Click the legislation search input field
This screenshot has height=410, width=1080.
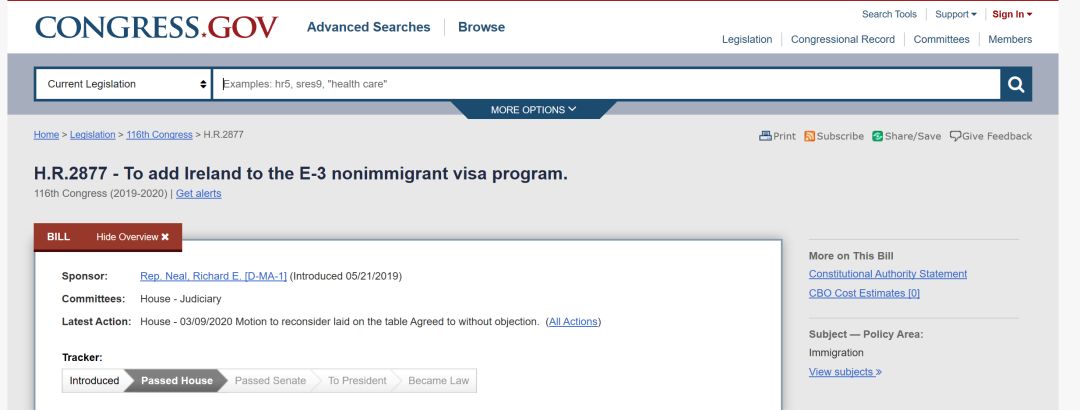coord(606,84)
